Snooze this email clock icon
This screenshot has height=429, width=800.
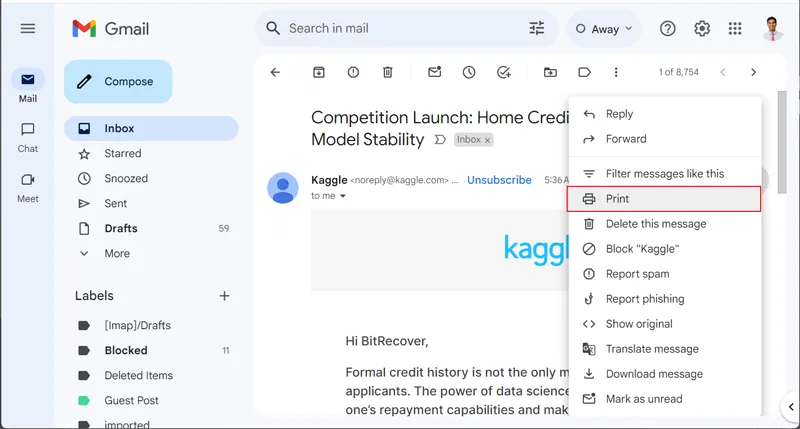tap(469, 72)
